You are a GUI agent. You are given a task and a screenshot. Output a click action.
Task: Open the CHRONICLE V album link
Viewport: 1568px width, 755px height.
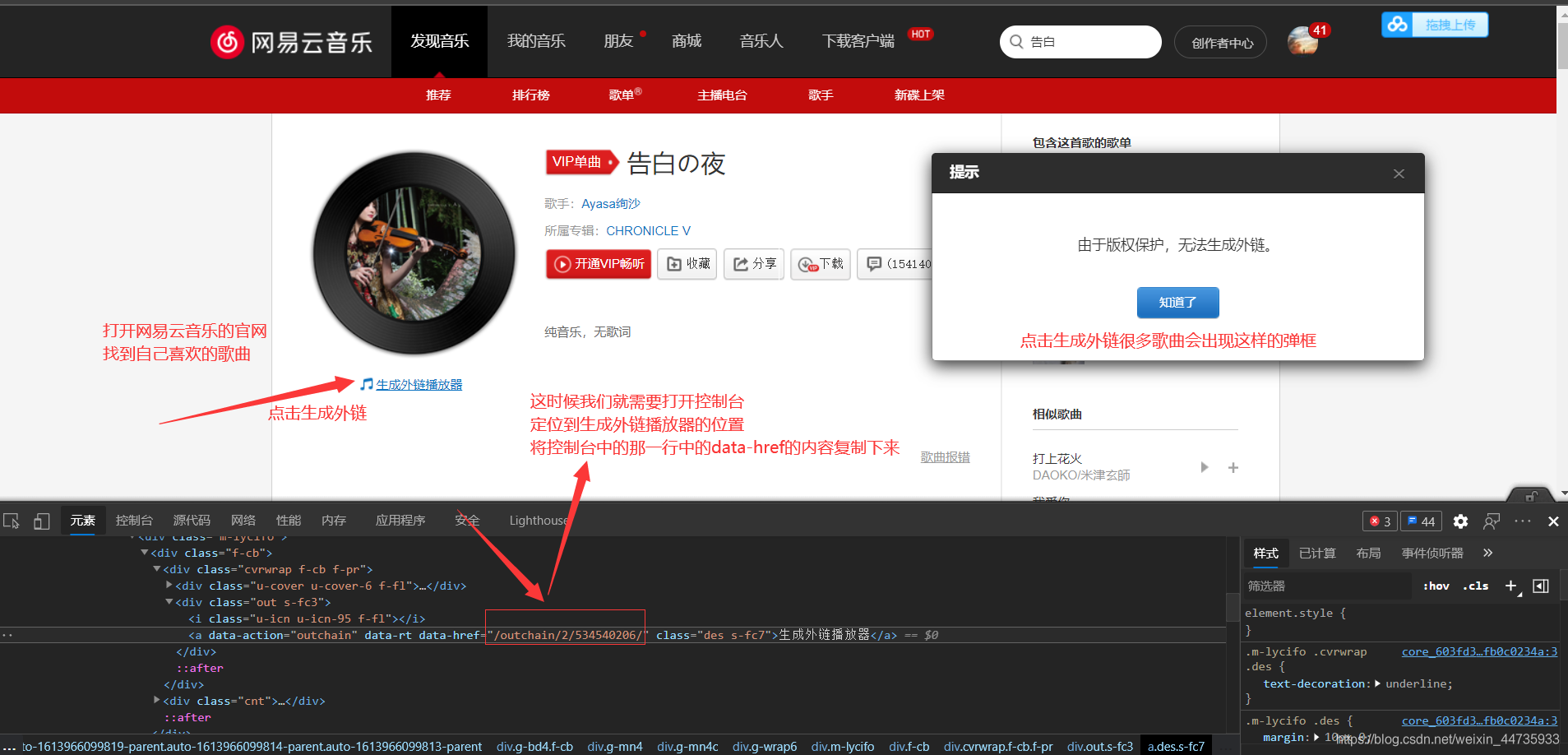pyautogui.click(x=648, y=230)
